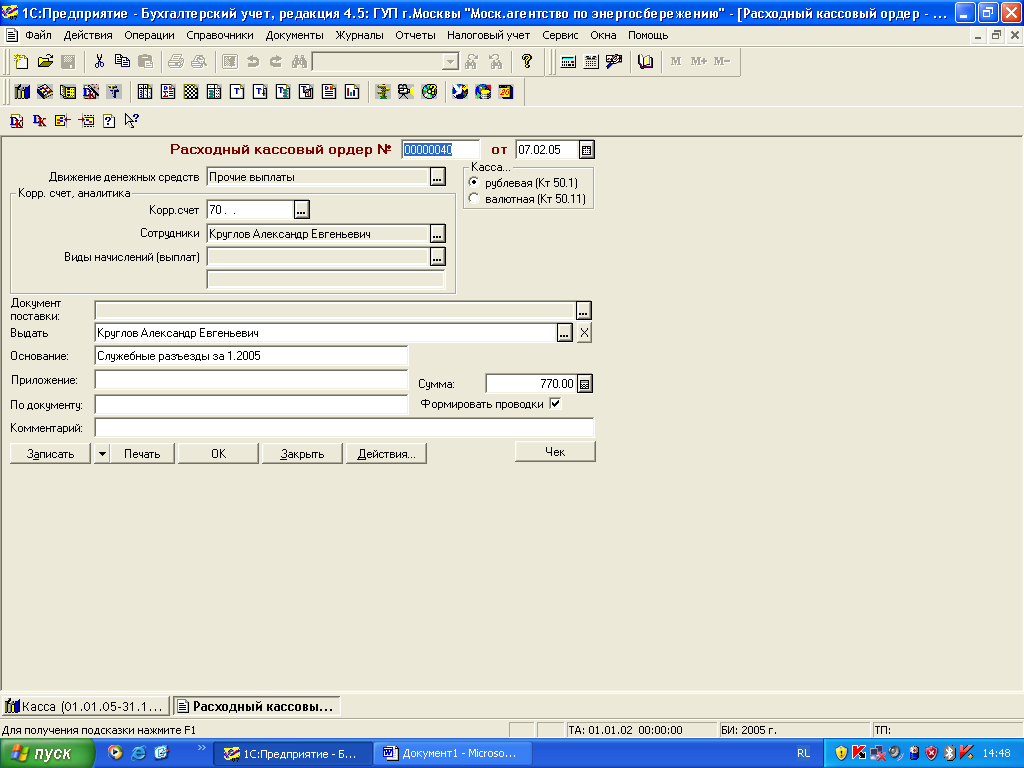Clear the Выдать field with X button
Screen dimensions: 1024x768
(x=584, y=333)
